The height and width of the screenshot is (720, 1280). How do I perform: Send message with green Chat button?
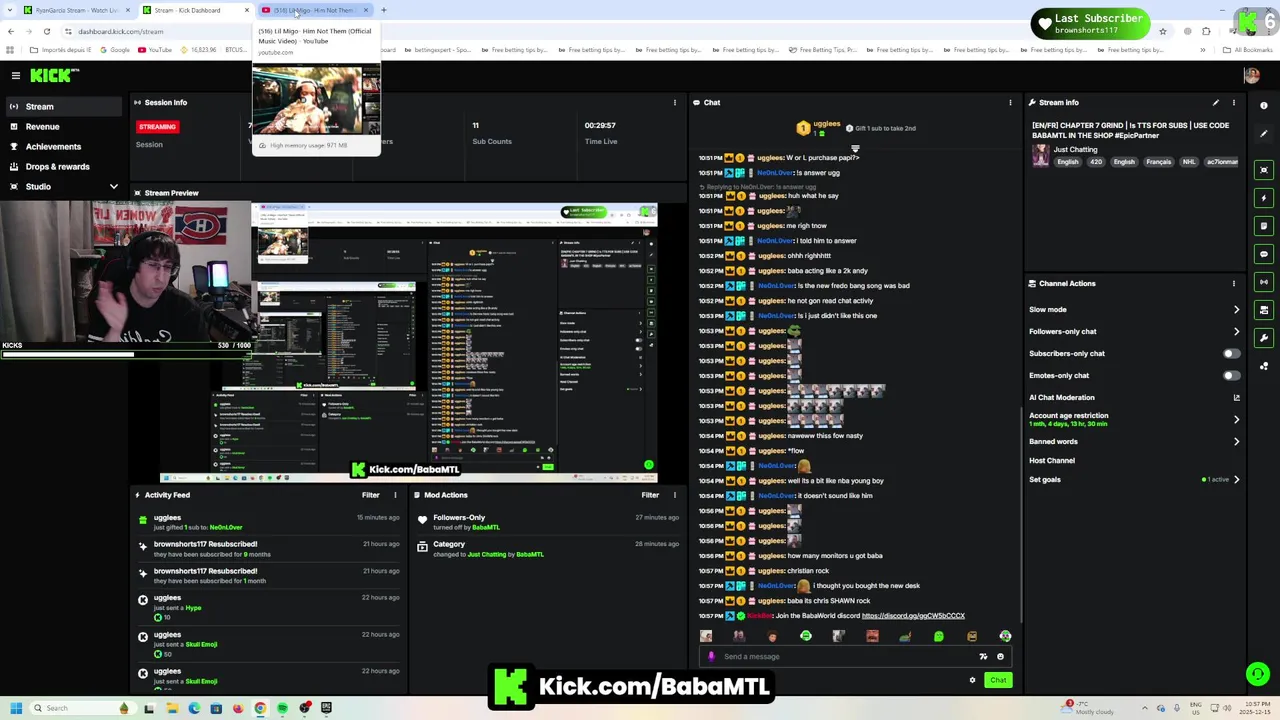(998, 680)
